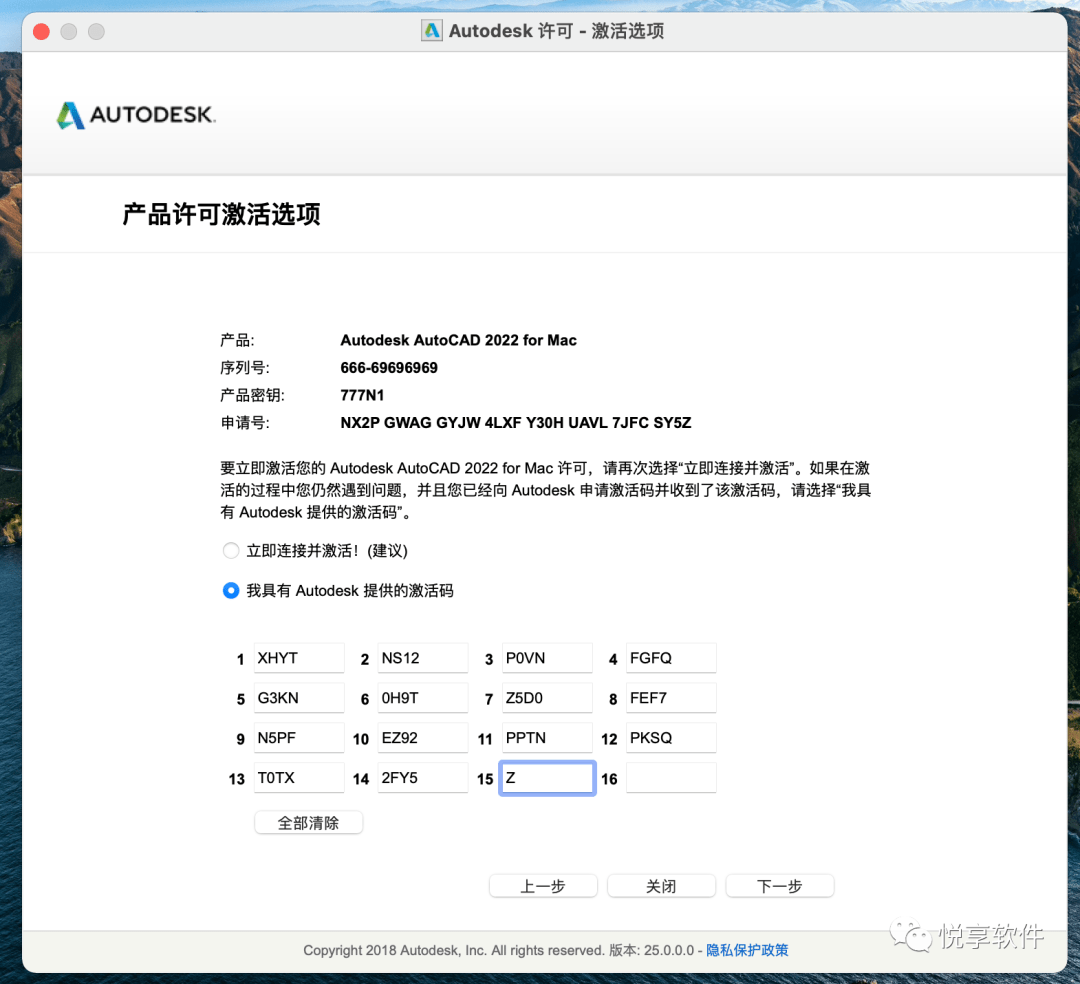Viewport: 1080px width, 984px height.
Task: Open the 隐私保护政策 privacy policy link
Action: [x=747, y=950]
